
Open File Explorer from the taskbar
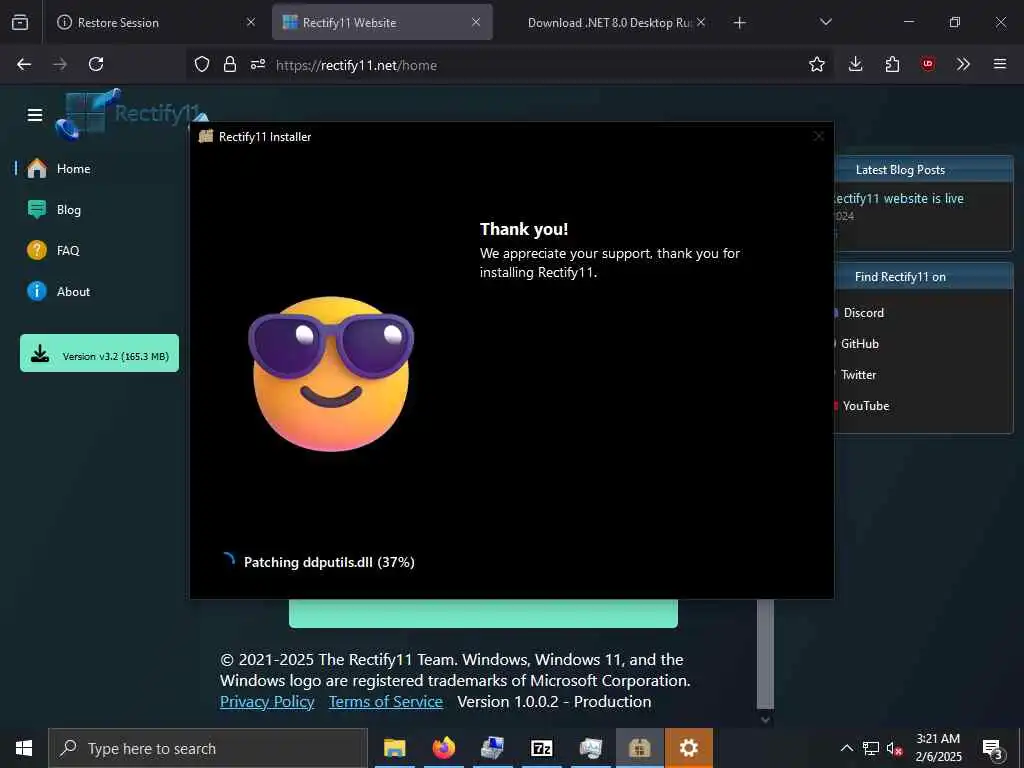(x=394, y=748)
